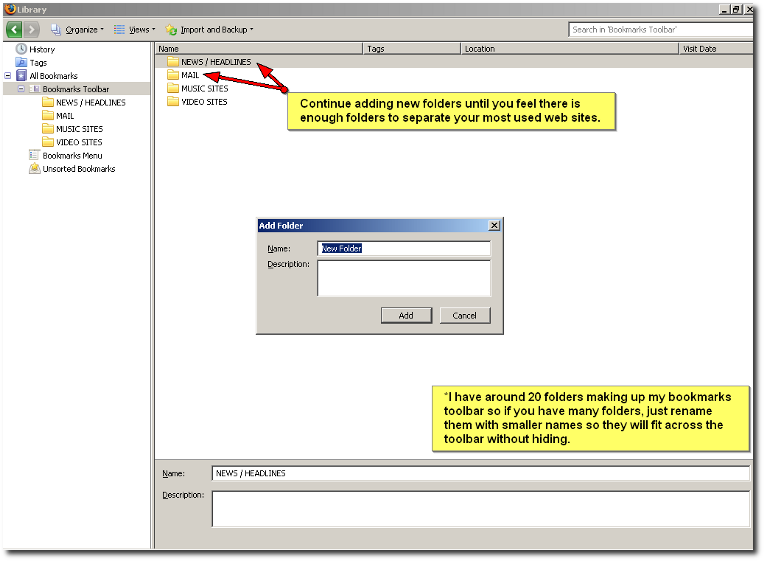
Task: Click the Search in Bookmarks Toolbar field
Action: point(660,30)
